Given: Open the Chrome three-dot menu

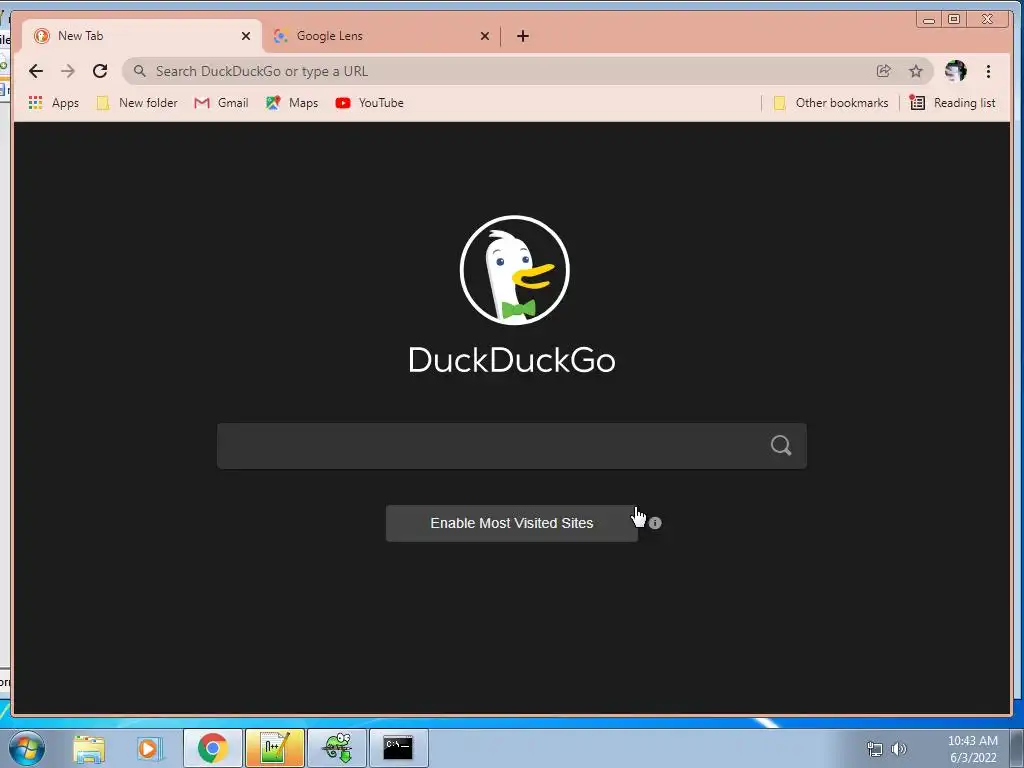Looking at the screenshot, I should point(988,71).
